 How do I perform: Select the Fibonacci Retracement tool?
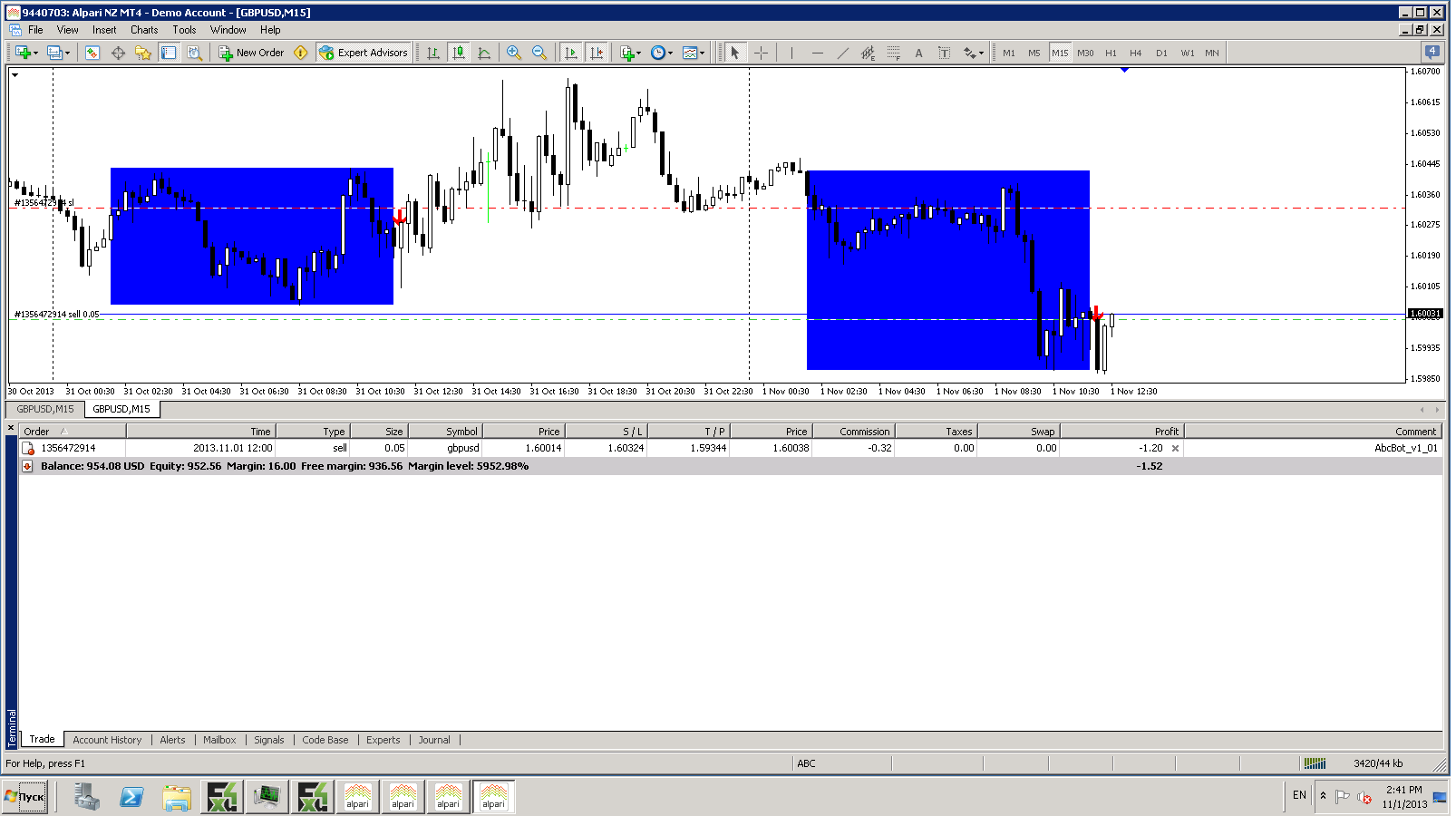click(x=893, y=53)
